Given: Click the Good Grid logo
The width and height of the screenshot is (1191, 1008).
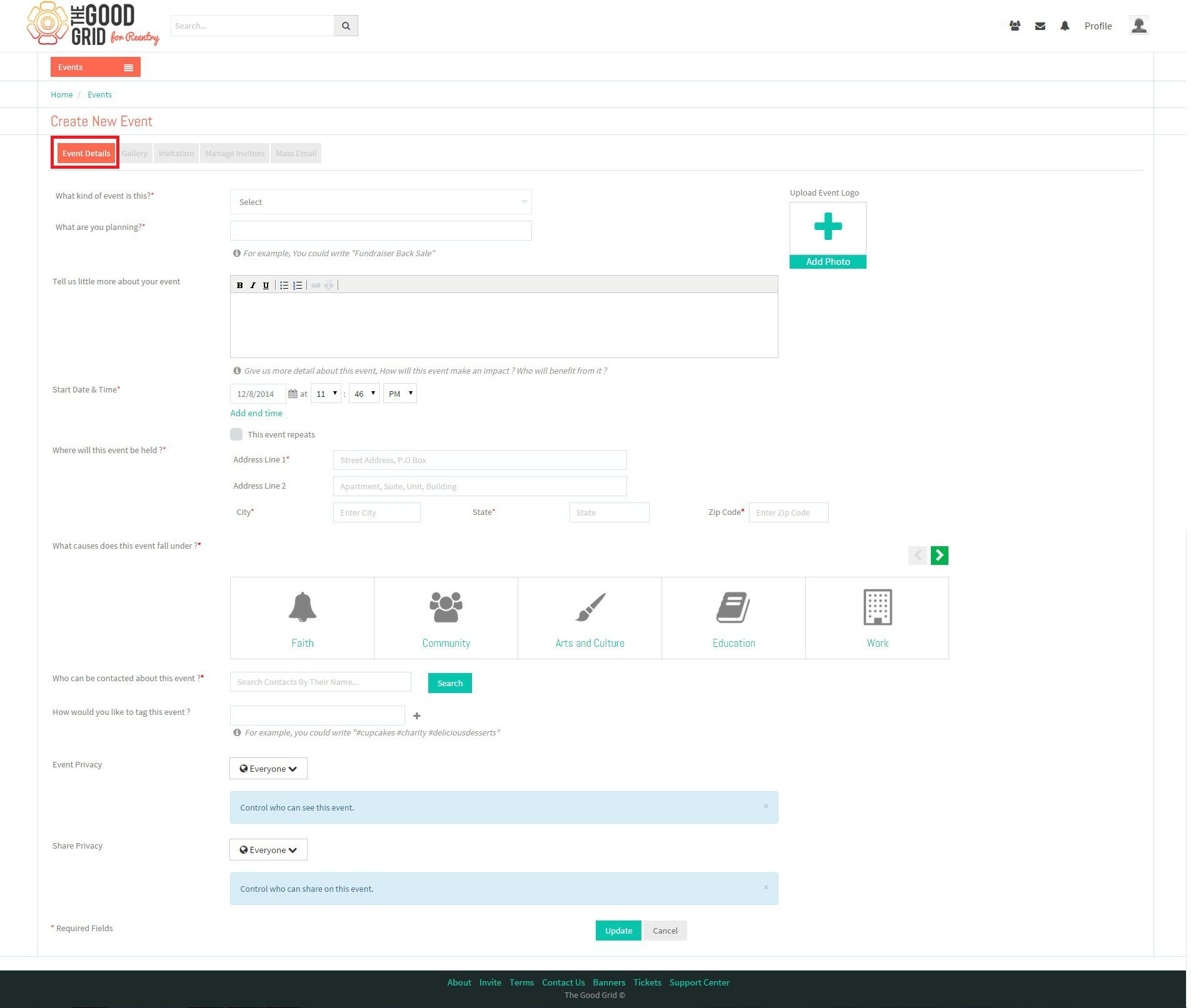Looking at the screenshot, I should click(x=93, y=24).
